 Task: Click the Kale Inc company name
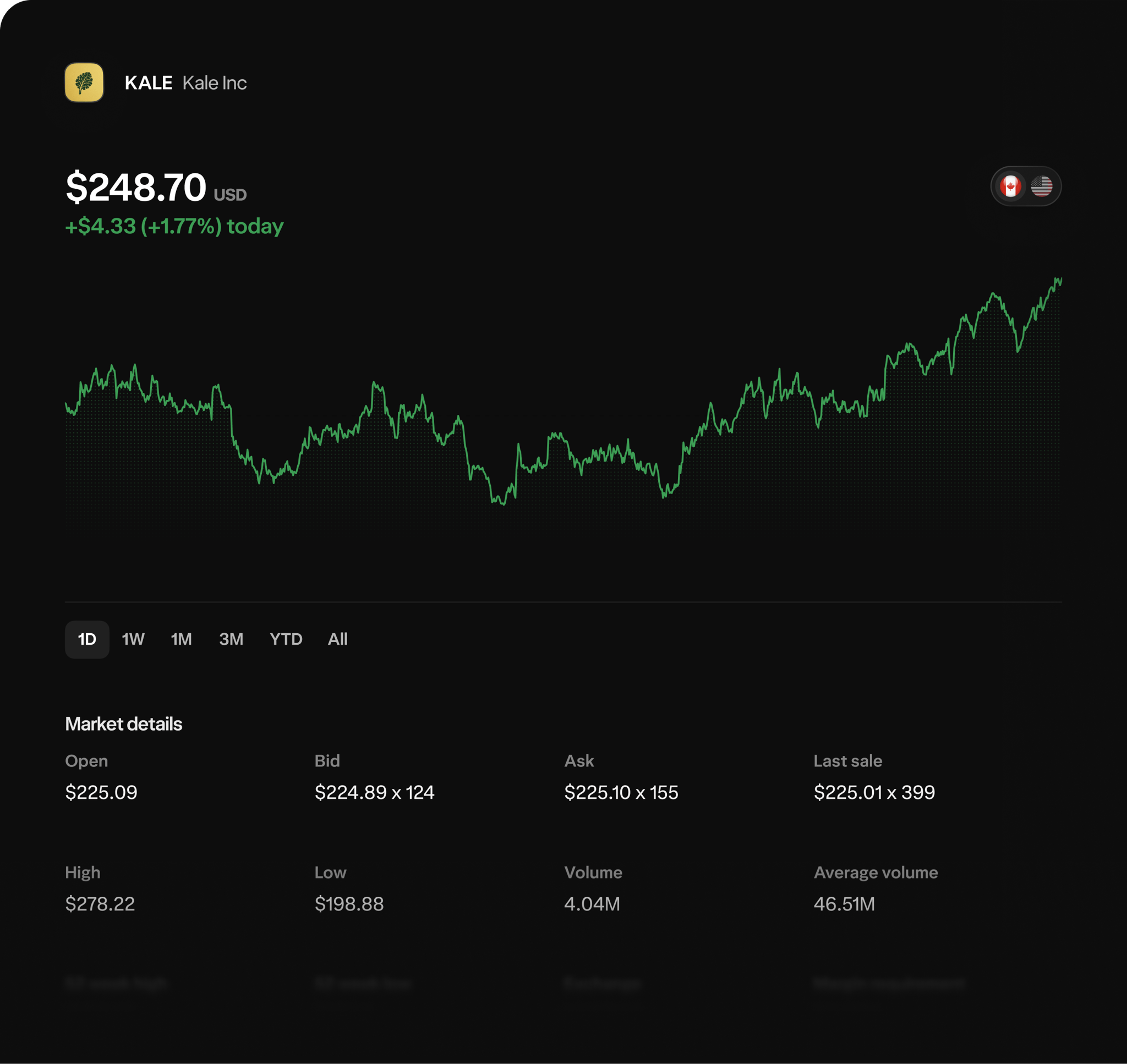tap(215, 83)
